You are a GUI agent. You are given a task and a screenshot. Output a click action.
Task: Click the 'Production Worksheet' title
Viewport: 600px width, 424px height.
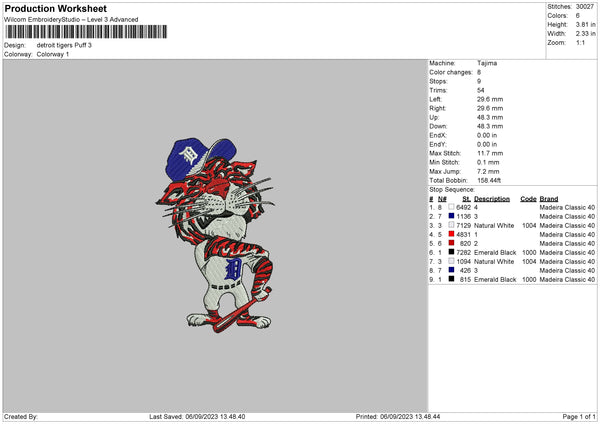55,8
